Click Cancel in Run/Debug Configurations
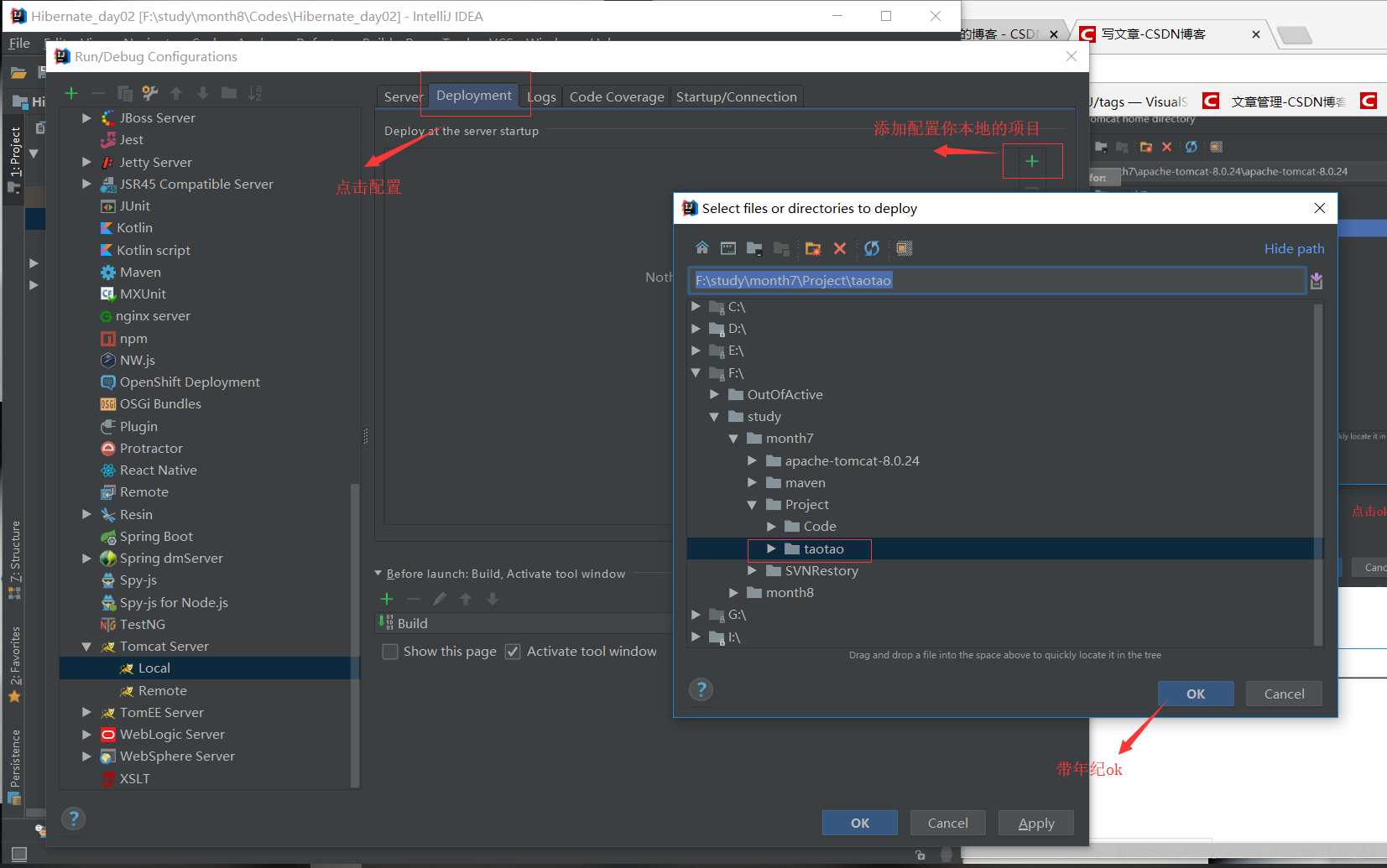This screenshot has width=1387, height=868. tap(948, 824)
